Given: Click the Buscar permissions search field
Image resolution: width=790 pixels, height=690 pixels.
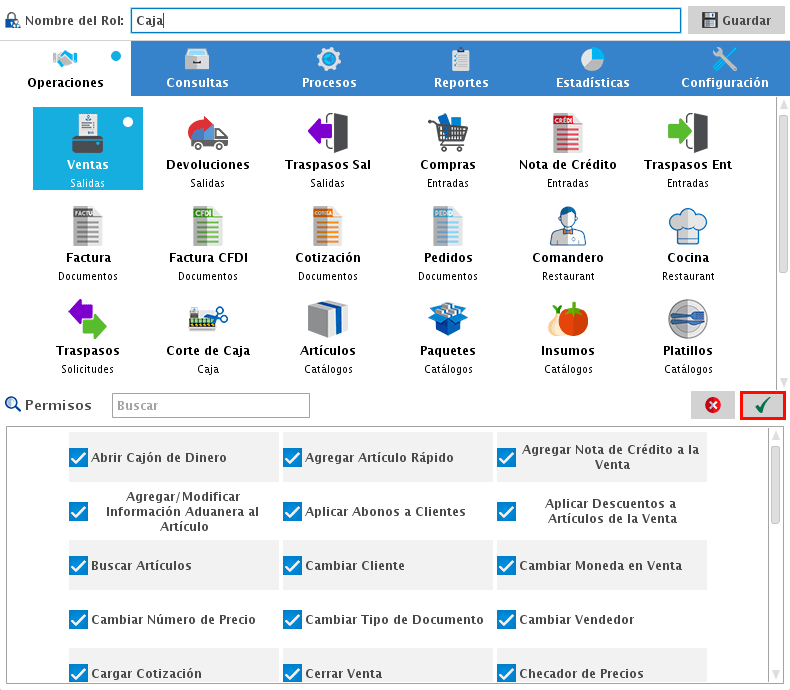Looking at the screenshot, I should [x=211, y=405].
